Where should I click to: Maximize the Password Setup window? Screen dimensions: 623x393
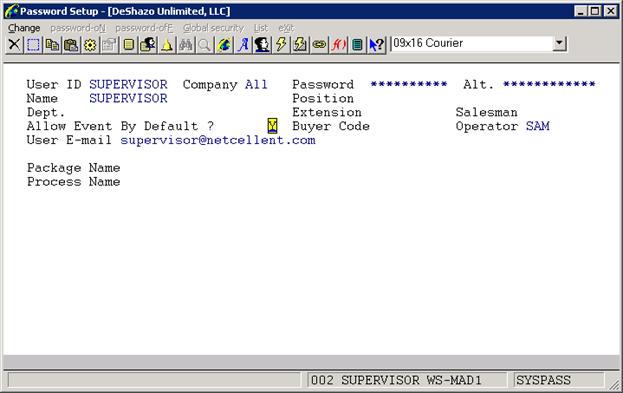[595, 11]
